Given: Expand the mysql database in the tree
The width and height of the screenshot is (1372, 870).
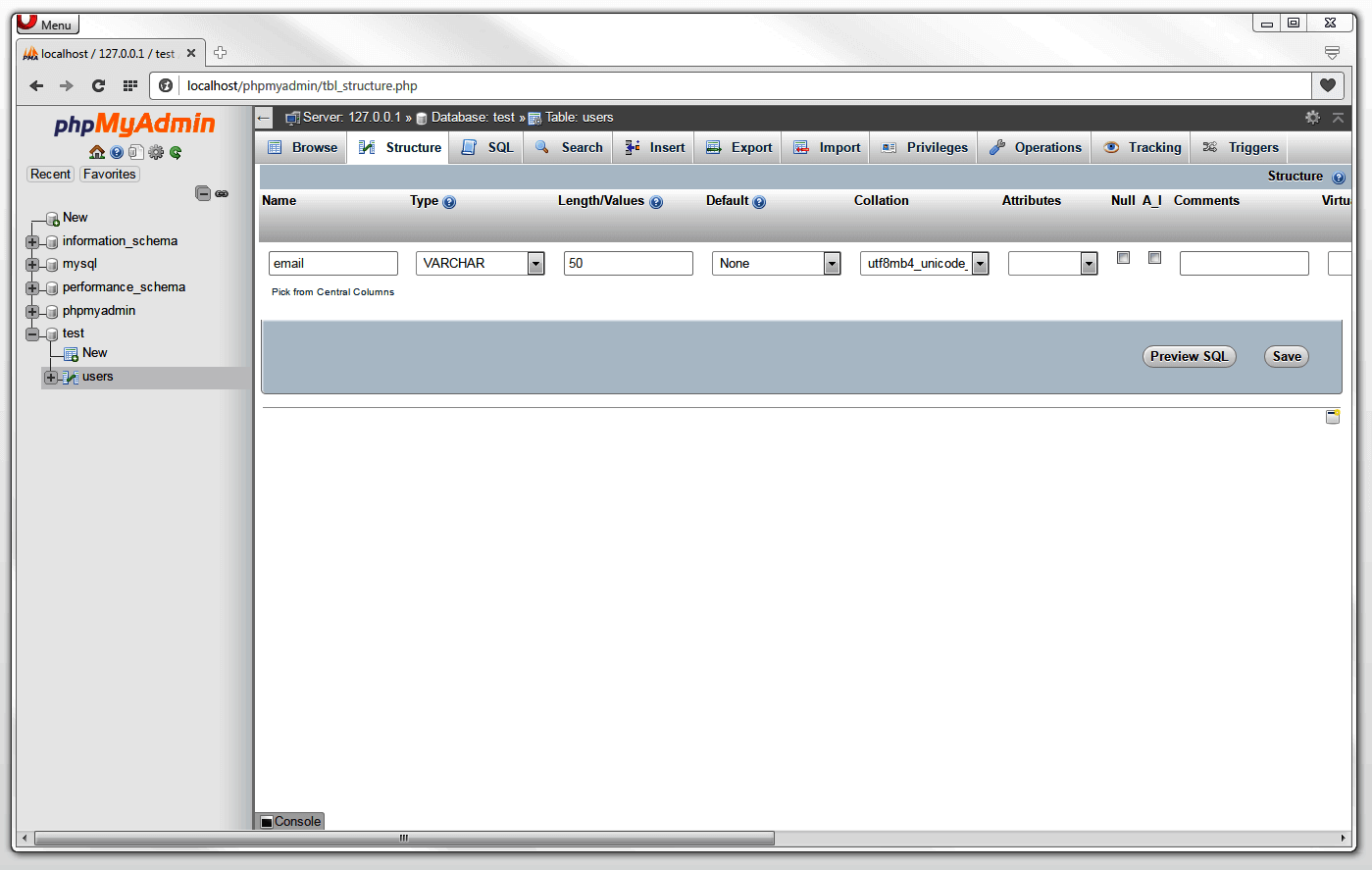Looking at the screenshot, I should (x=31, y=264).
